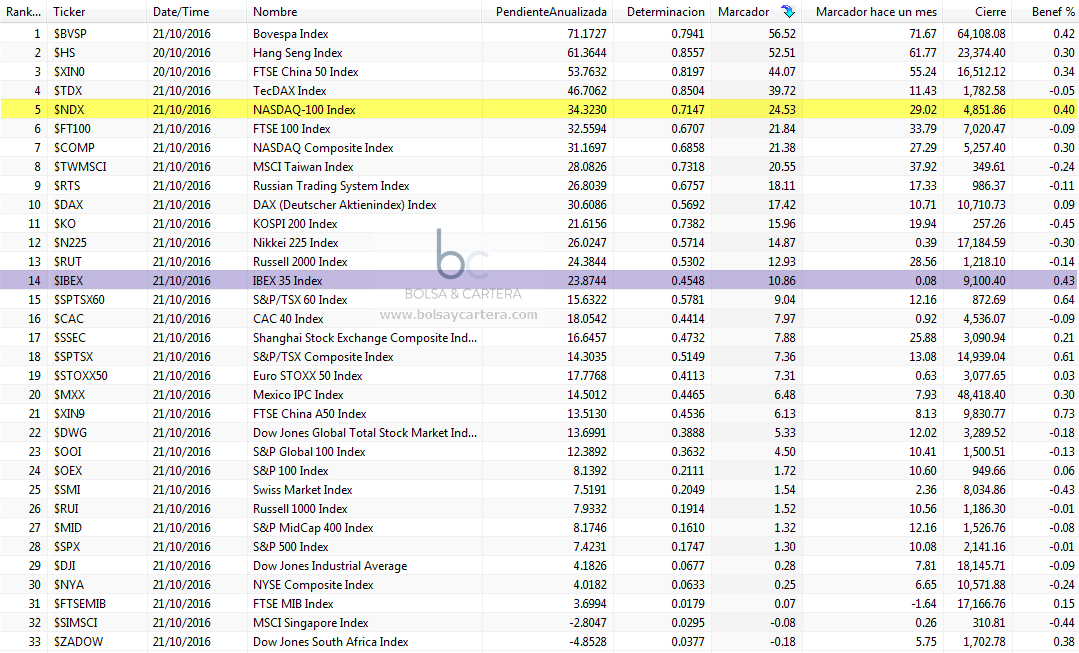Select 'DAX (Deutscher Aktienindex) Index'
The height and width of the screenshot is (653, 1079).
(345, 205)
